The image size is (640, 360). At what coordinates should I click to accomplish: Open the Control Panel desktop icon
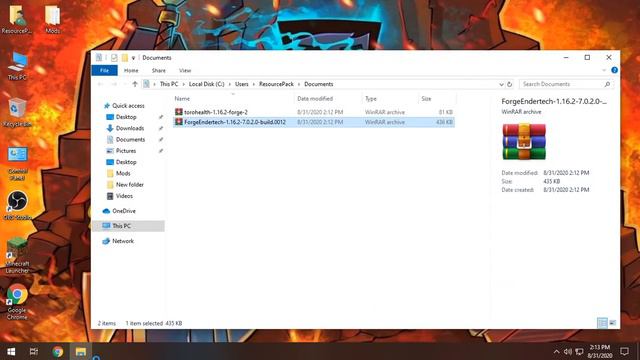17,162
